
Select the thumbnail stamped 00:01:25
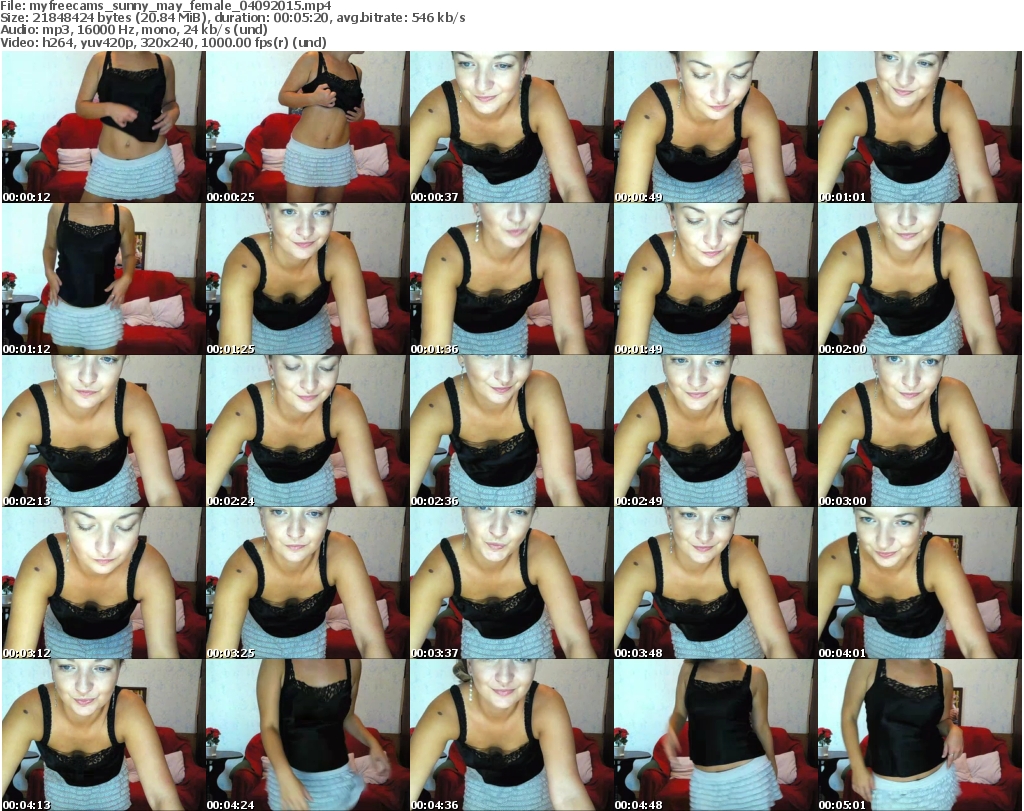[x=307, y=279]
